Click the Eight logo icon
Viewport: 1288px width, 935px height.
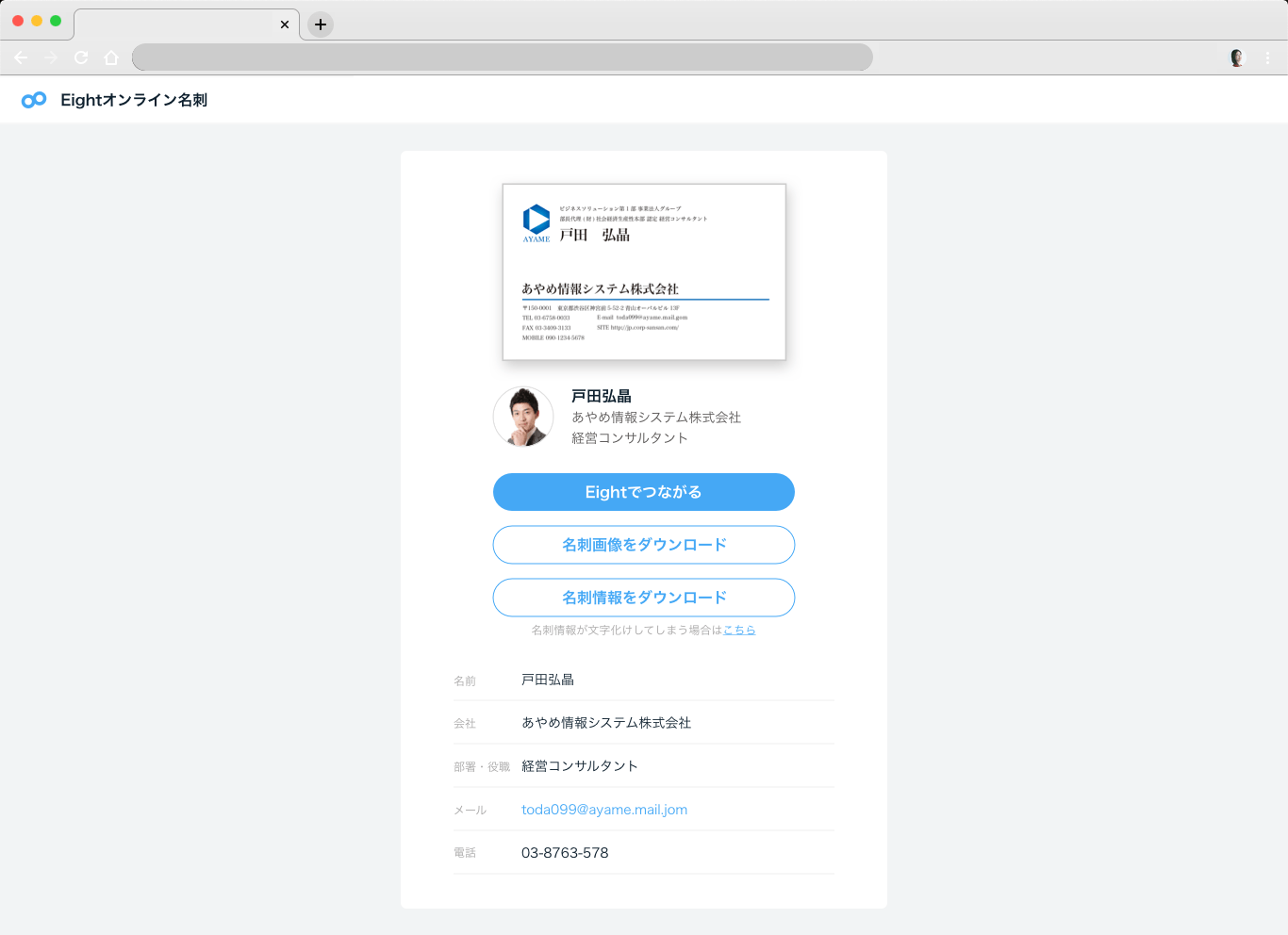tap(34, 100)
